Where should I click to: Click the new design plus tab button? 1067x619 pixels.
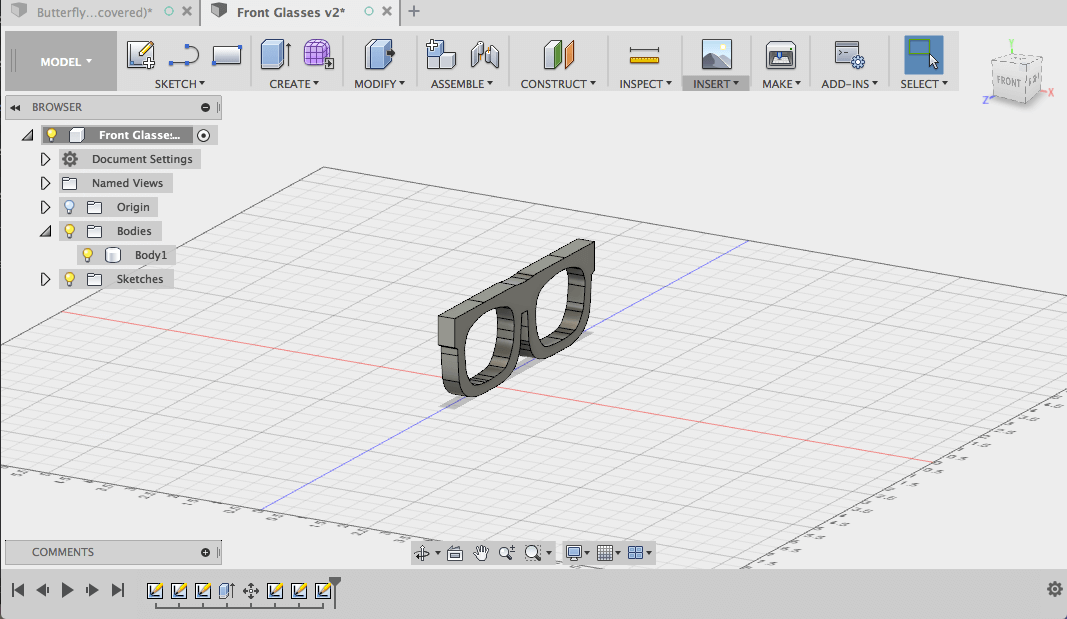[x=414, y=12]
